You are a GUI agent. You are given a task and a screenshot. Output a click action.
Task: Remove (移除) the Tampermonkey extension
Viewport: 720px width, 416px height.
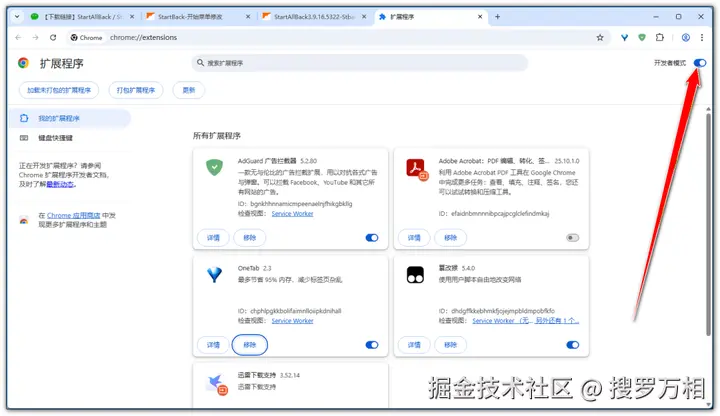click(x=450, y=345)
